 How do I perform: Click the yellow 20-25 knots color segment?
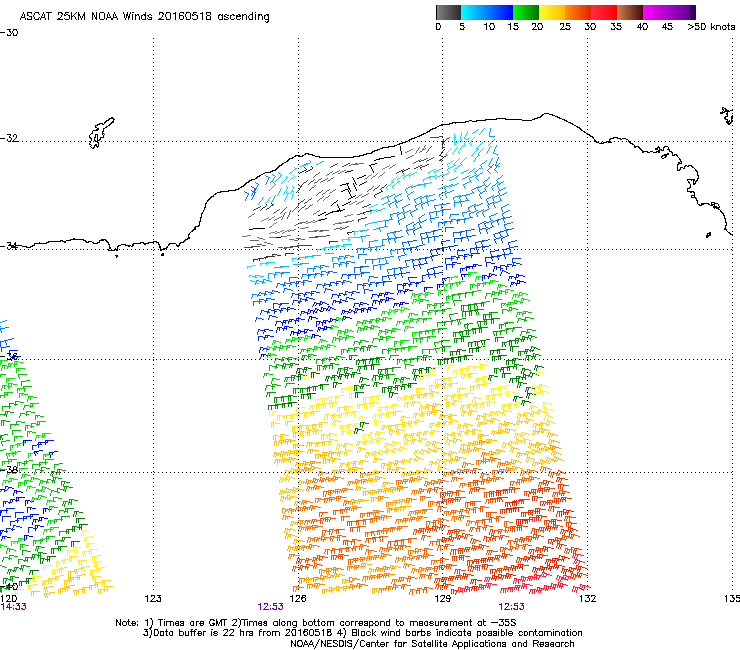click(x=552, y=12)
